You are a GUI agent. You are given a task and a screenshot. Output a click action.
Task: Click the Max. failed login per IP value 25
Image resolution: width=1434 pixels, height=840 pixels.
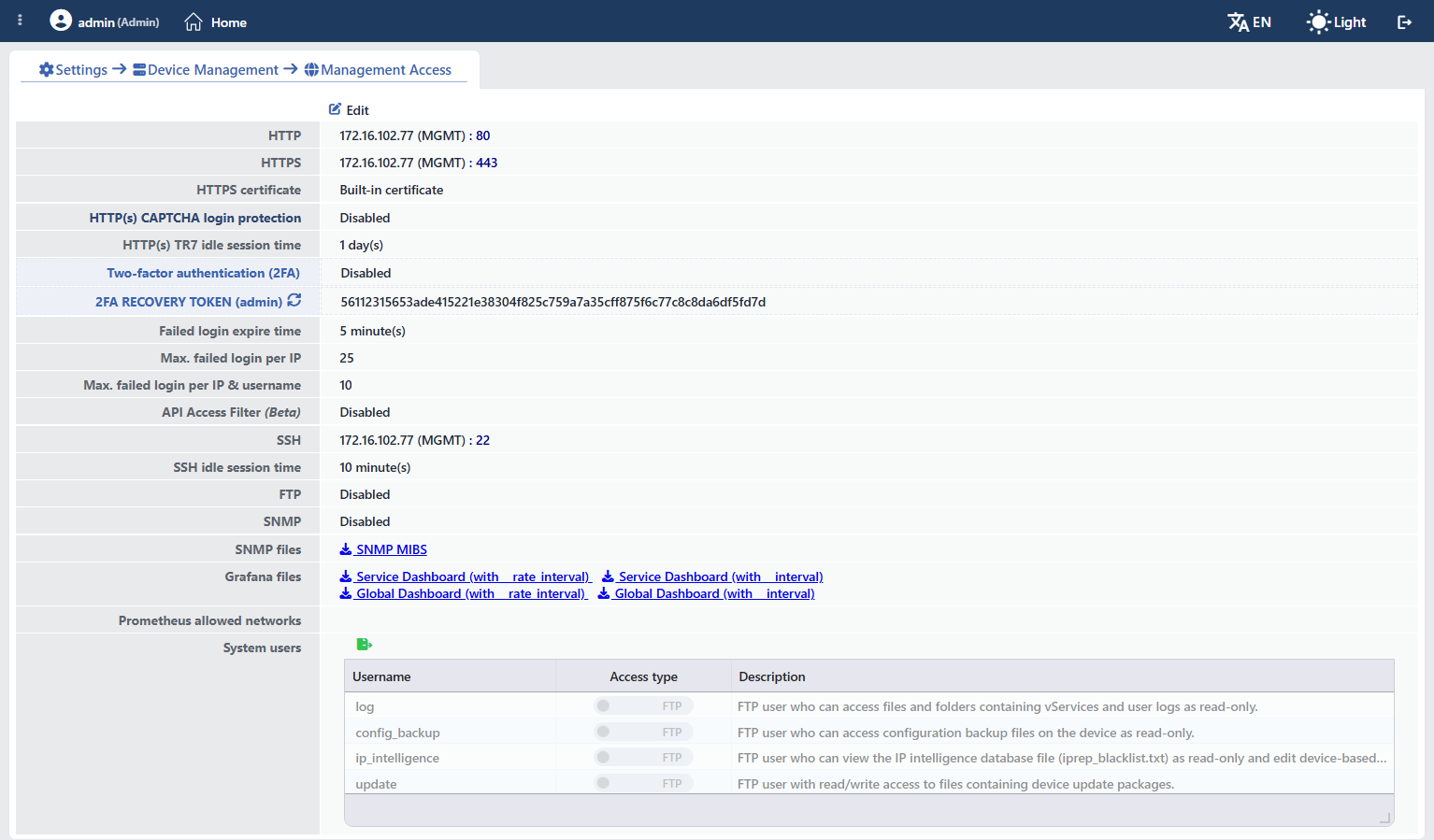point(347,358)
